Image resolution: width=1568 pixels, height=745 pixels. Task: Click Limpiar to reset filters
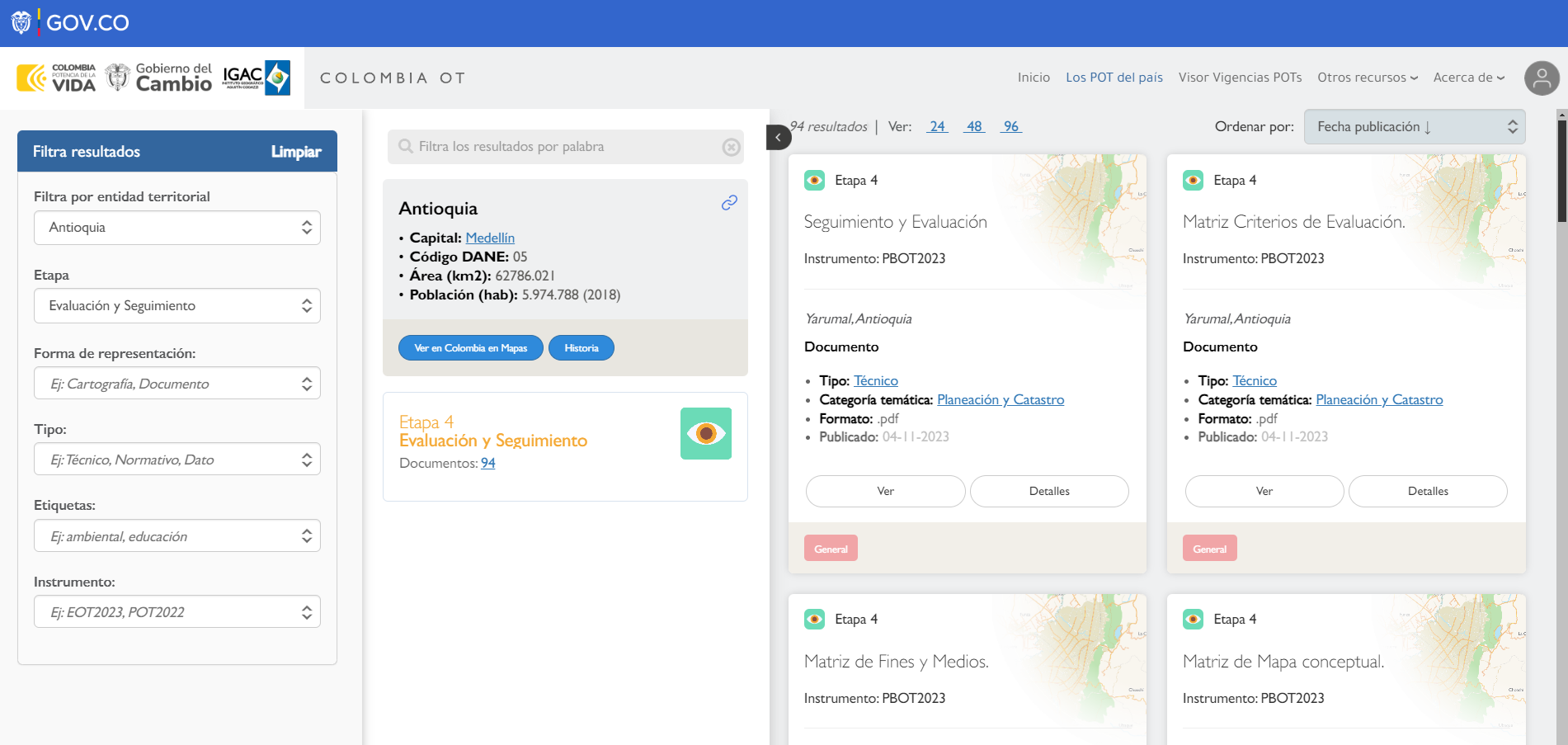(296, 152)
